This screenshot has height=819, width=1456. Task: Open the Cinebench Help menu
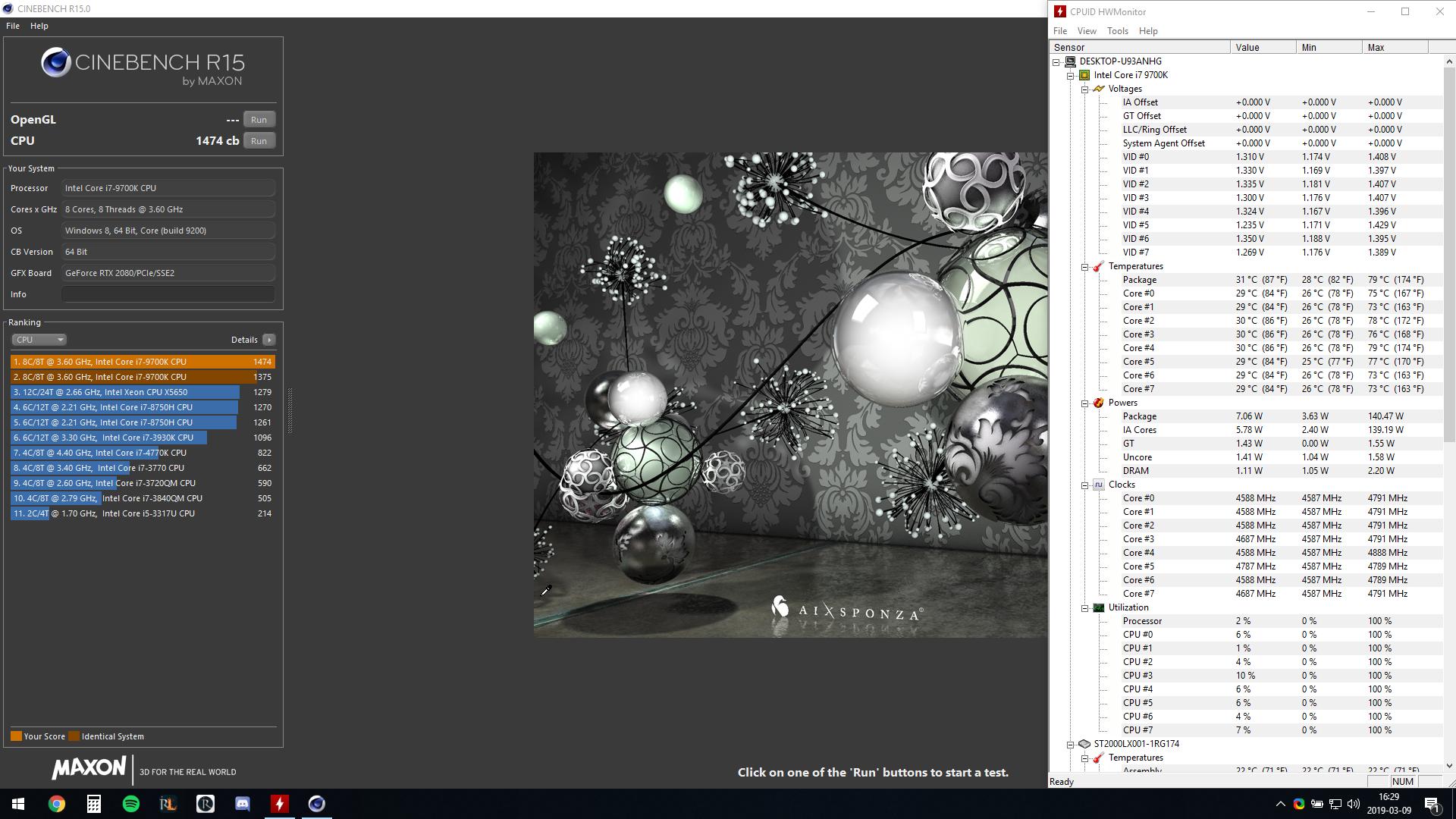(39, 26)
